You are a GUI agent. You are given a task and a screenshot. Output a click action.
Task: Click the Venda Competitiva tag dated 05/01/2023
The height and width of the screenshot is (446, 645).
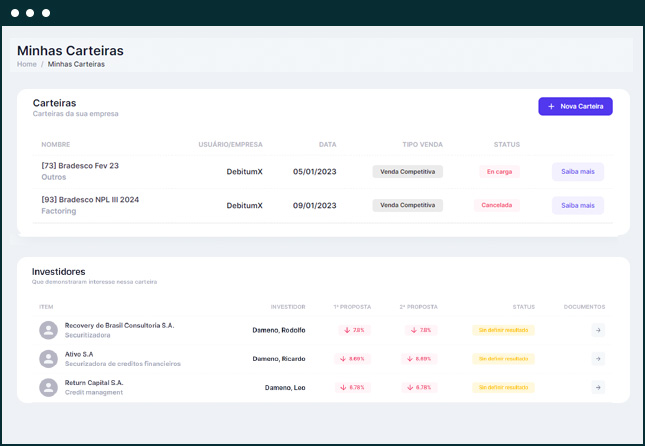pyautogui.click(x=407, y=172)
